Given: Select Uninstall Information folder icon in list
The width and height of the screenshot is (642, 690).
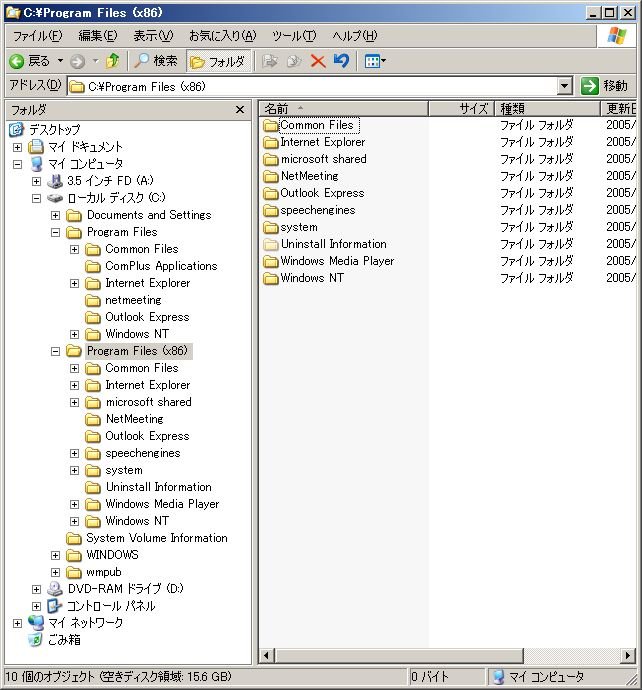Looking at the screenshot, I should click(x=271, y=244).
